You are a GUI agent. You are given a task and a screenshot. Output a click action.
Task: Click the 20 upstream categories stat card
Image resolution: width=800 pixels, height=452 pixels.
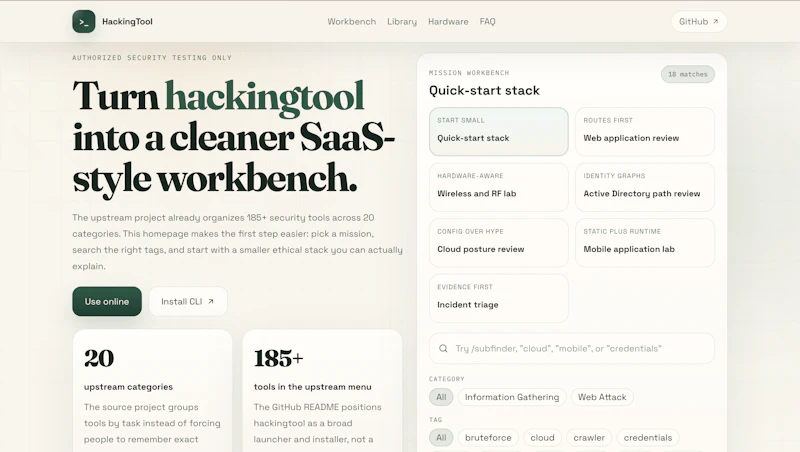(x=152, y=391)
